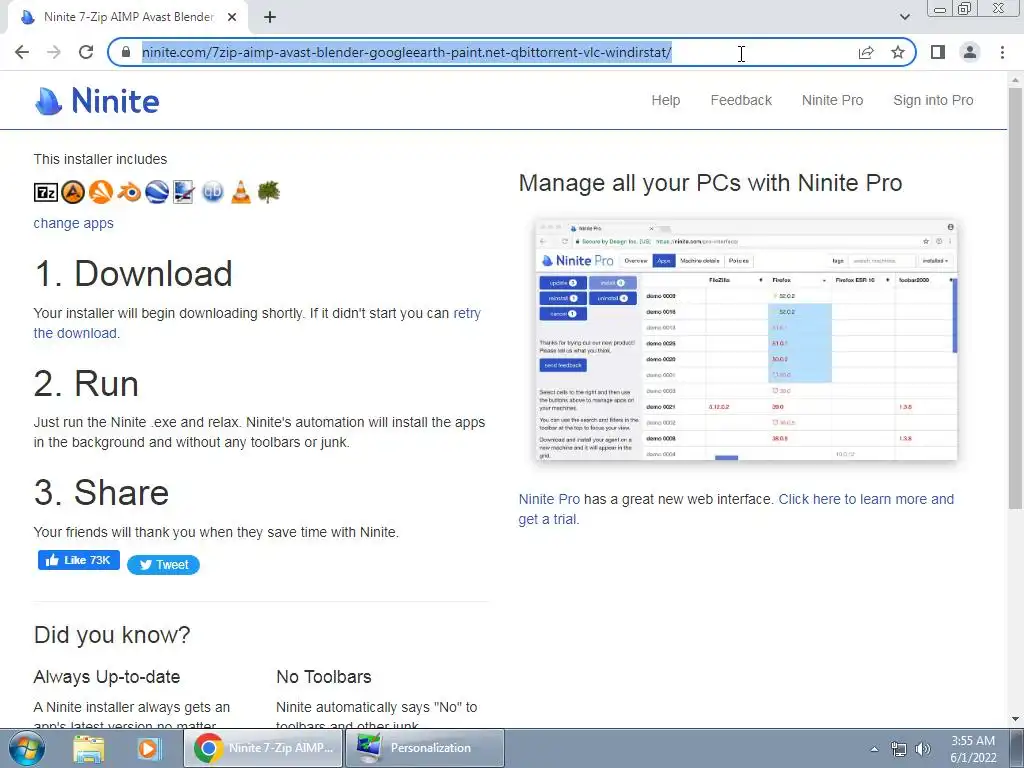Click the VLC cone icon
Image resolution: width=1024 pixels, height=768 pixels.
[x=241, y=192]
